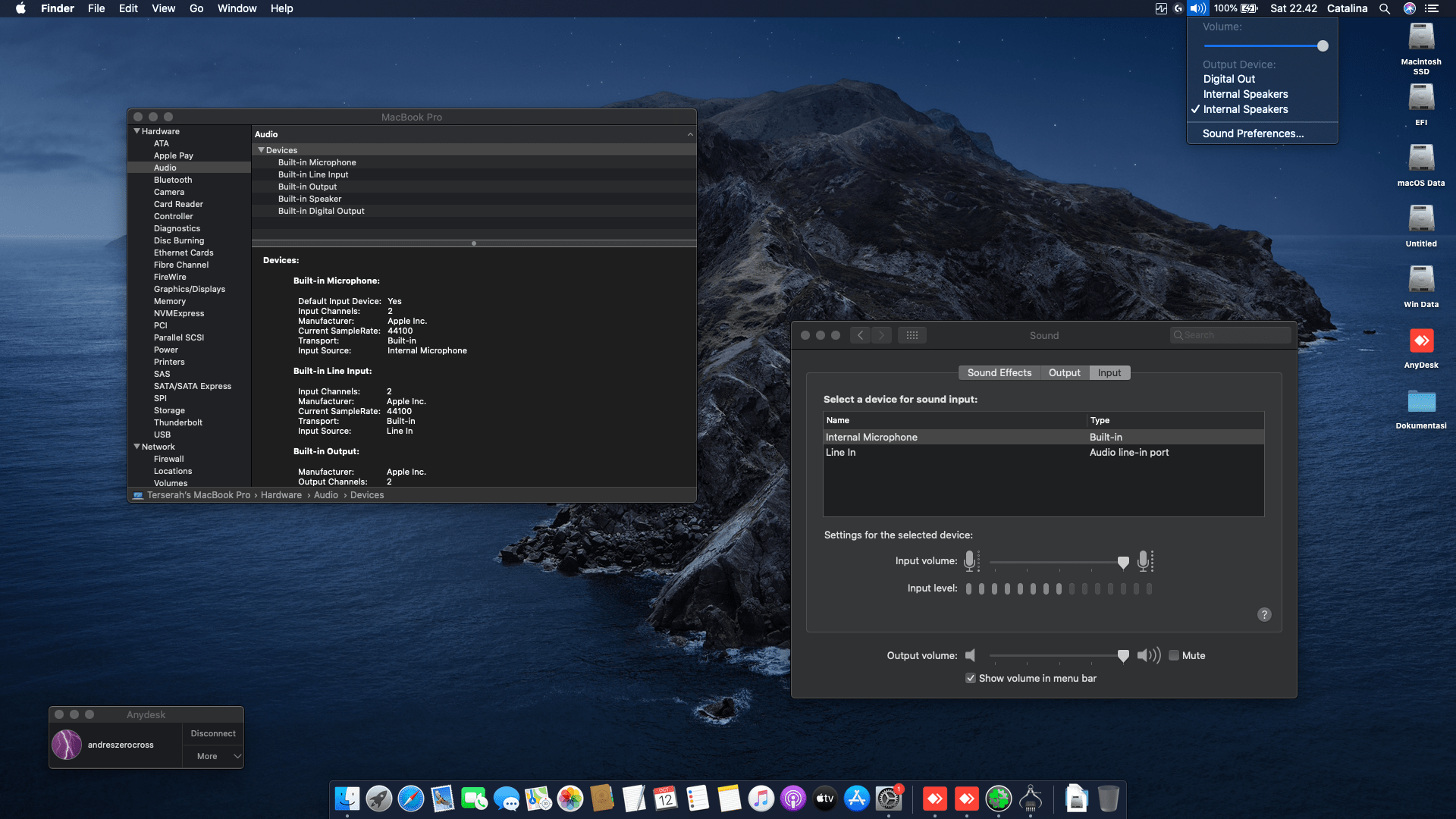Launch Launchpad from the Dock
Screen dimensions: 1456x819
pyautogui.click(x=379, y=799)
